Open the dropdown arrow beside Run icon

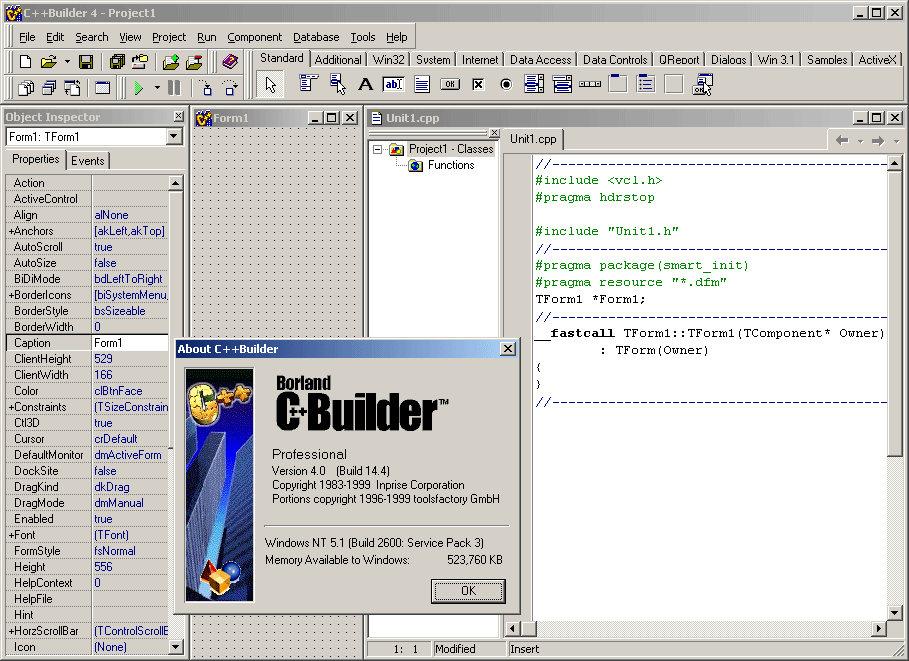157,88
